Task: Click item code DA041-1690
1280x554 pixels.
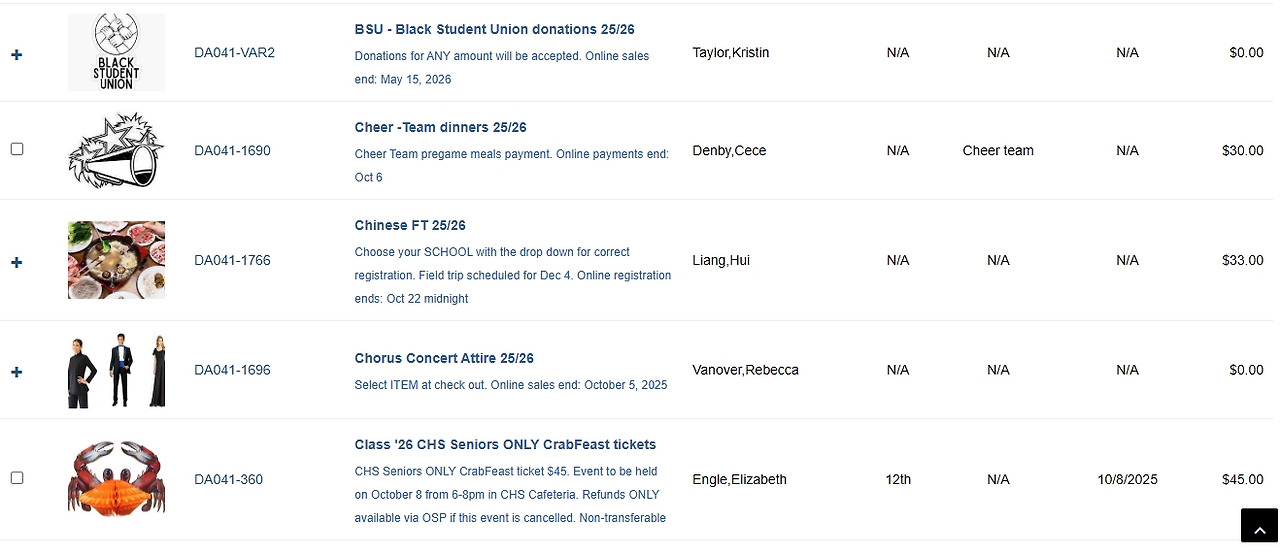Action: click(232, 151)
